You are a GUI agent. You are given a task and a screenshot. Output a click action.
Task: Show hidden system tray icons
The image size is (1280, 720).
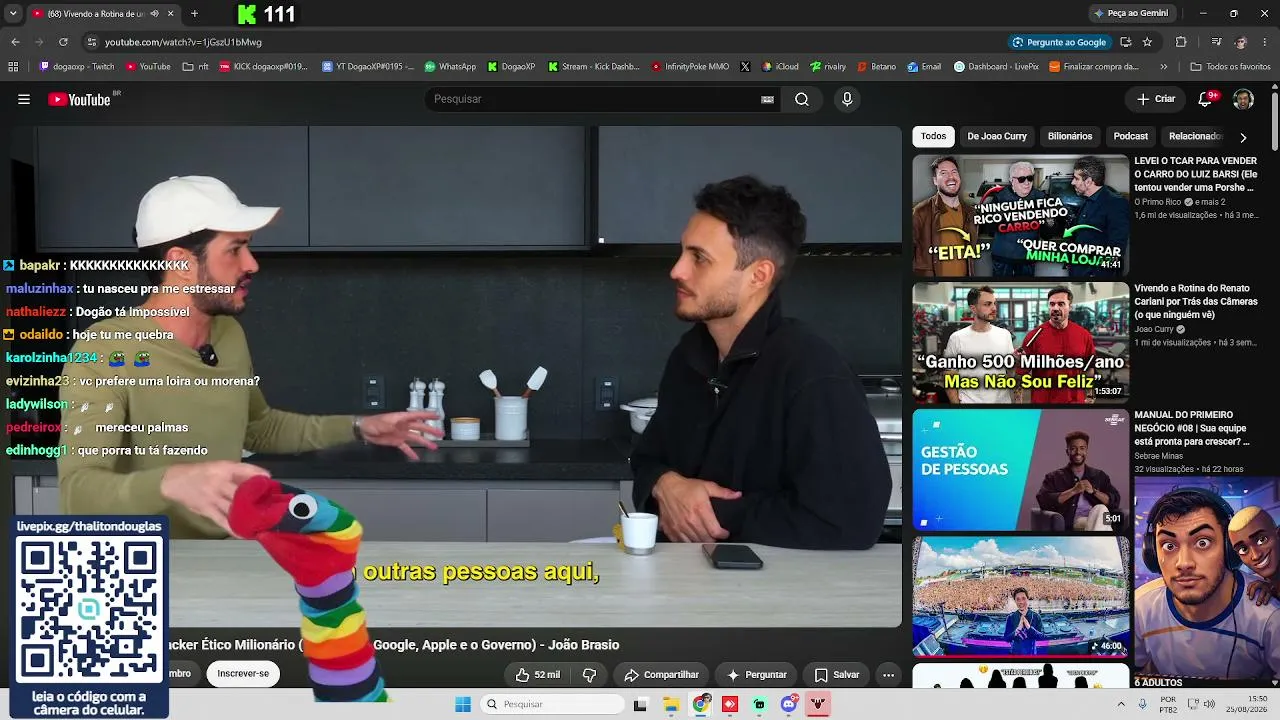[1121, 704]
